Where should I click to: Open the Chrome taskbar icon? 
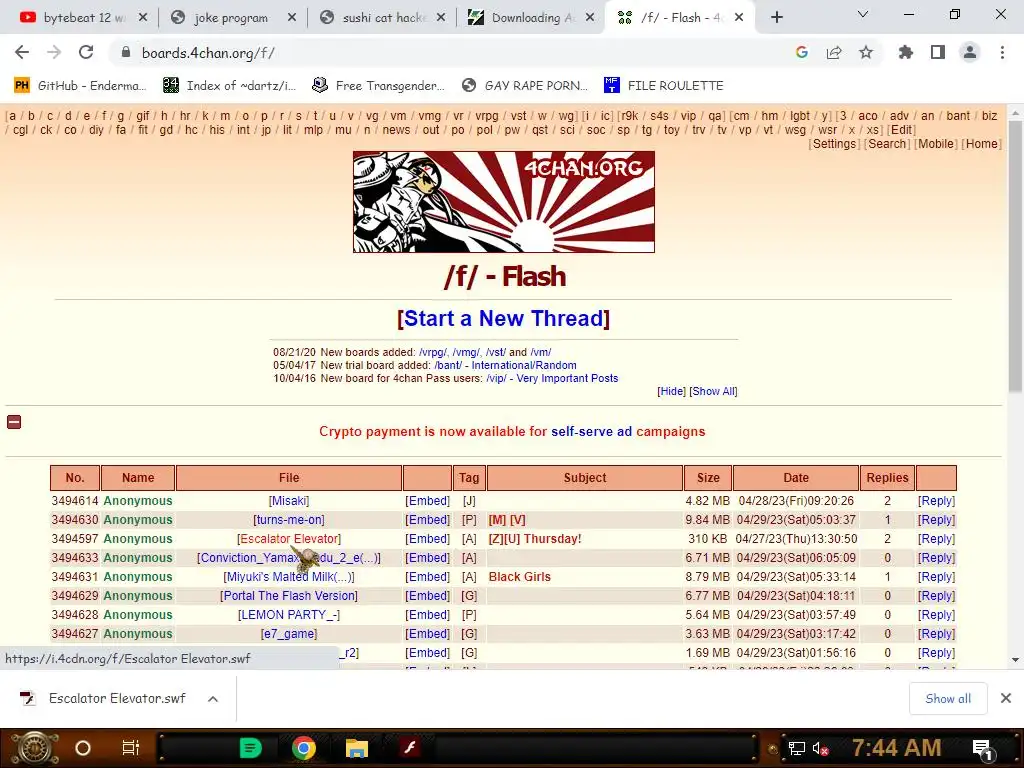point(304,748)
